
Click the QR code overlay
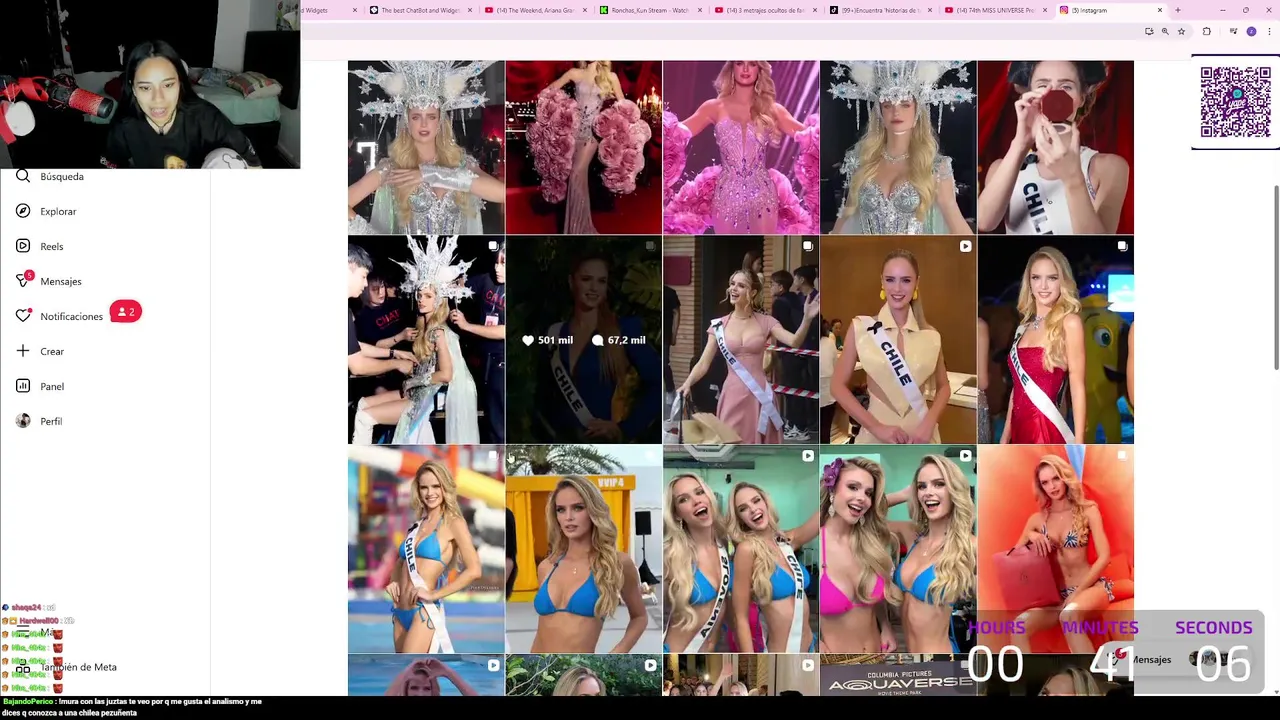pos(1235,102)
